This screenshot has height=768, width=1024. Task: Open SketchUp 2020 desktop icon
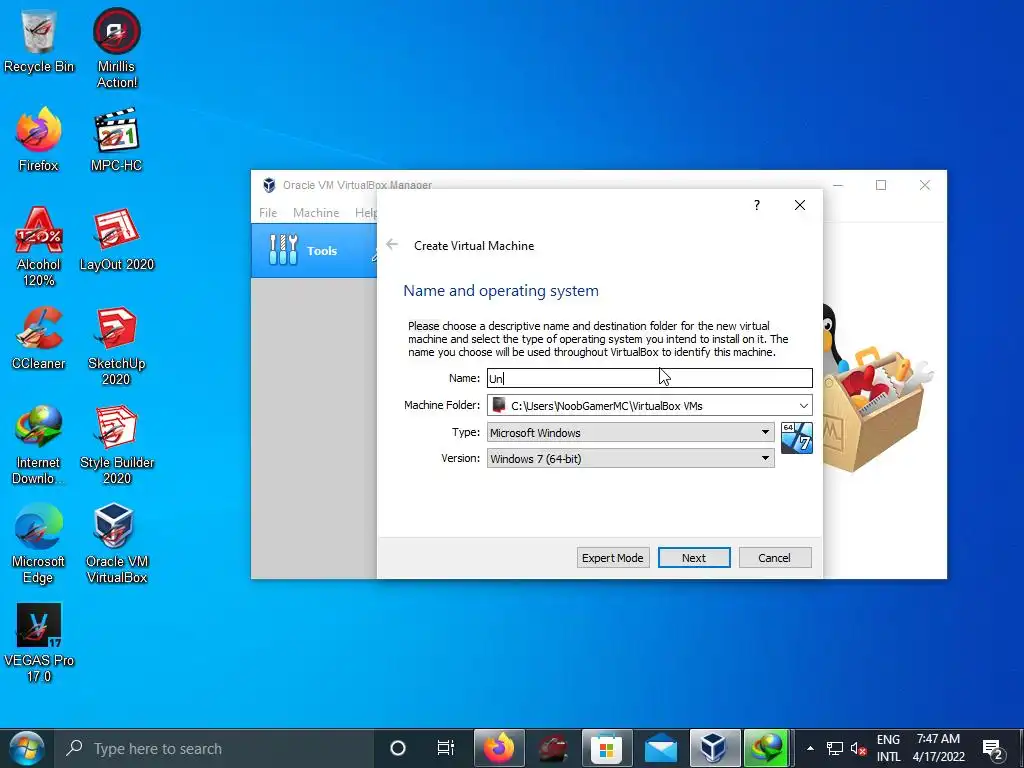click(x=116, y=346)
